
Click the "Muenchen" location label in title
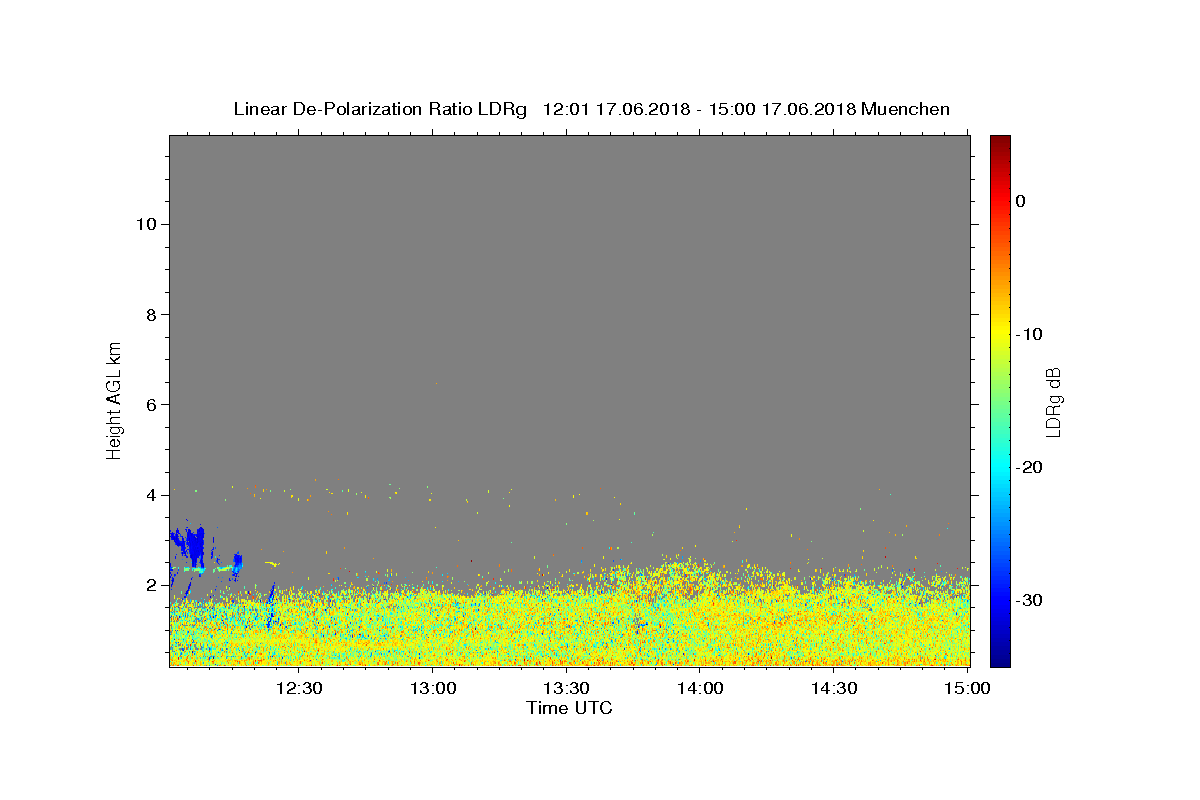905,109
